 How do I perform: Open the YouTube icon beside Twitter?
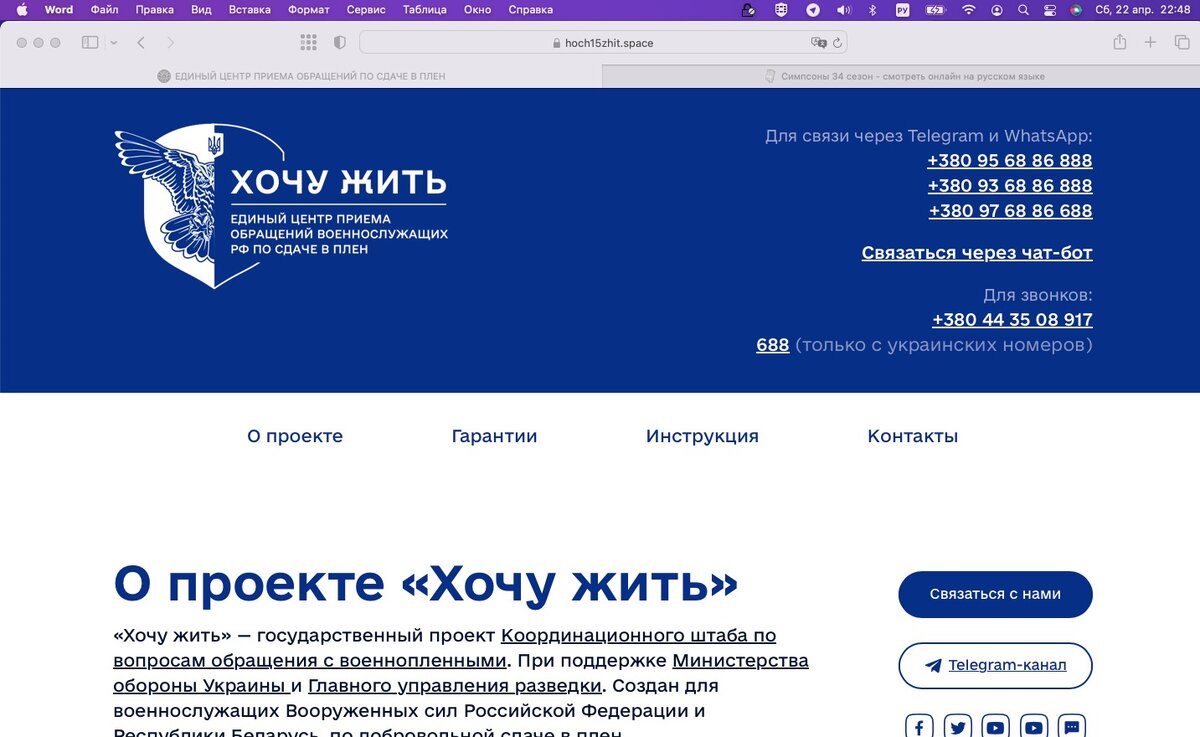pyautogui.click(x=995, y=727)
